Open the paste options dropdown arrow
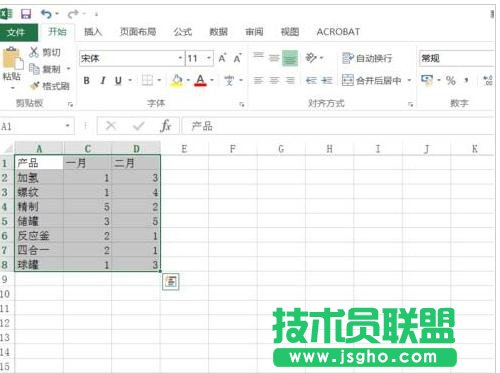This screenshot has height=373, width=500. [13, 88]
